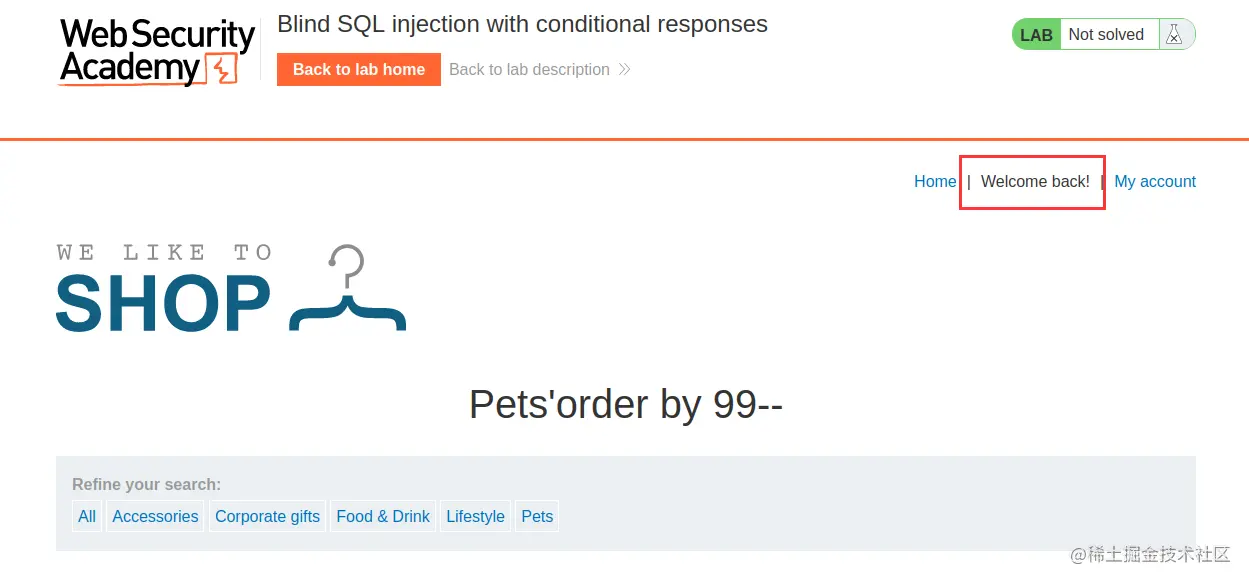Filter products by Accessories category
The height and width of the screenshot is (583, 1249).
(155, 516)
